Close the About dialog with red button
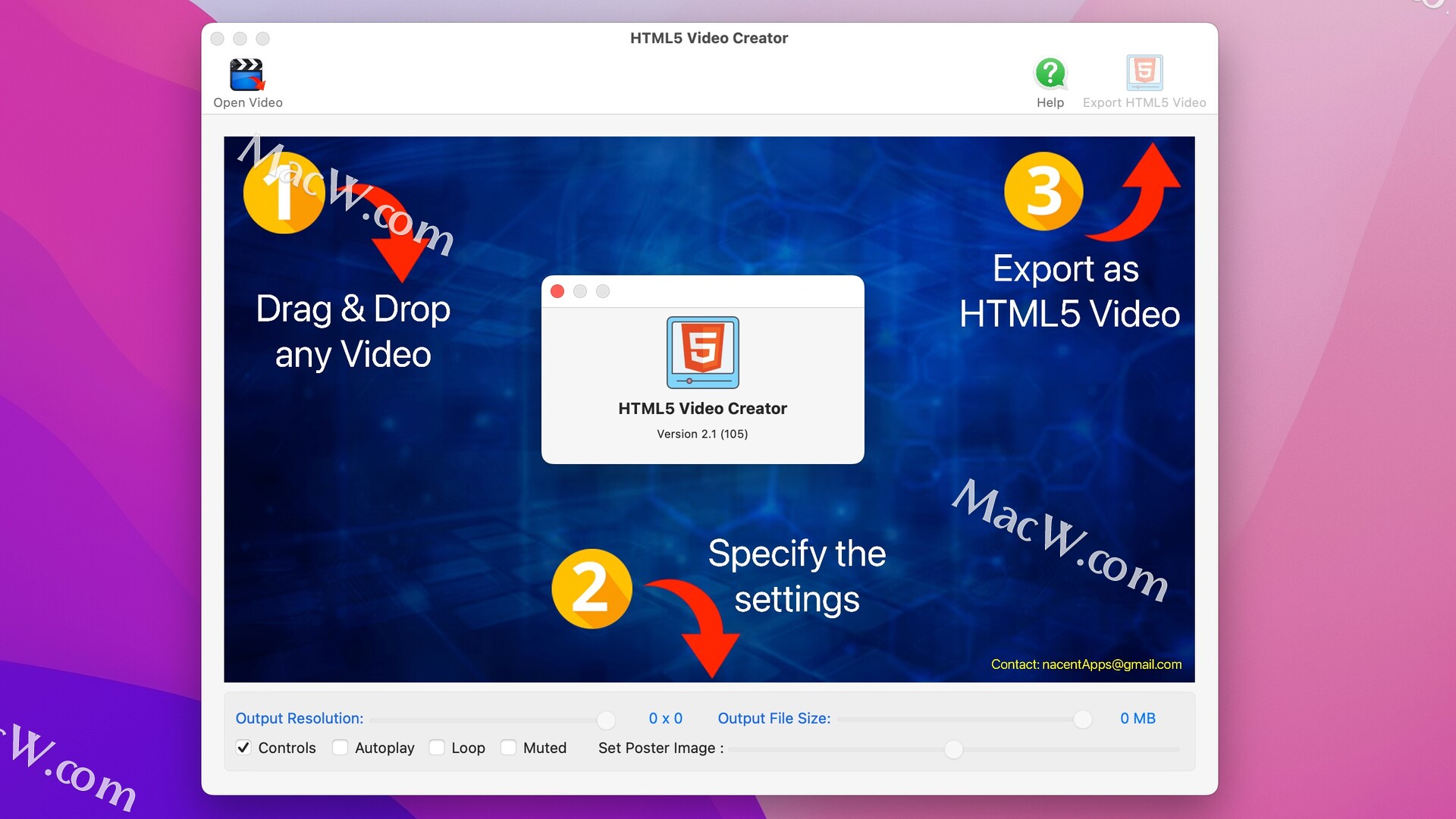Viewport: 1456px width, 819px height. tap(557, 291)
